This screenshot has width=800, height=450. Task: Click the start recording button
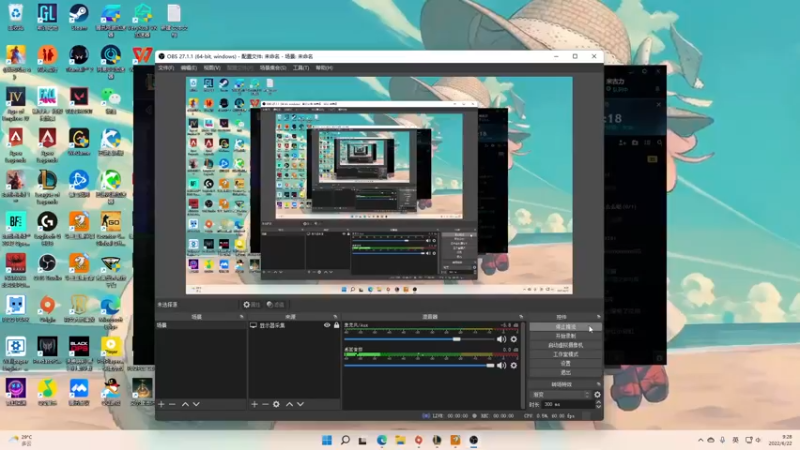point(565,336)
